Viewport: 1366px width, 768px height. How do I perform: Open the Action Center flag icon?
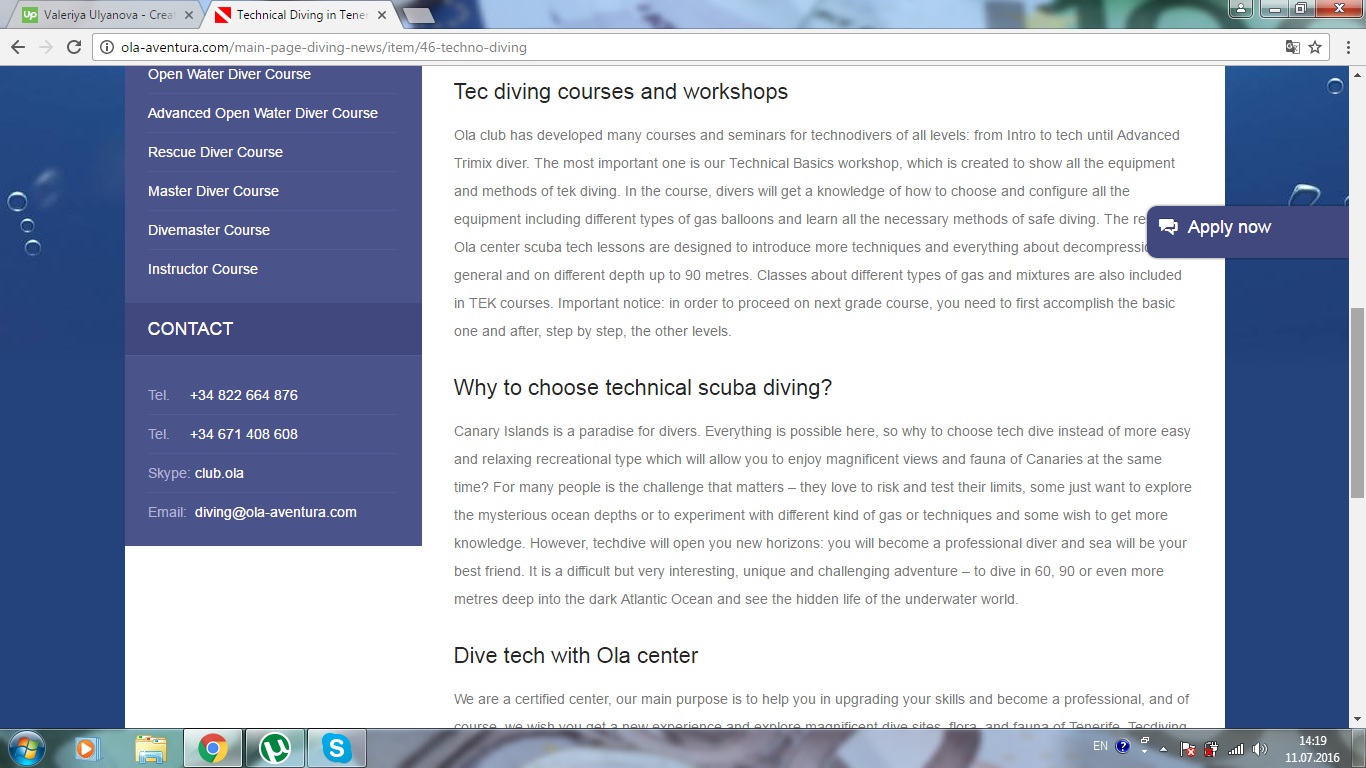tap(1188, 748)
